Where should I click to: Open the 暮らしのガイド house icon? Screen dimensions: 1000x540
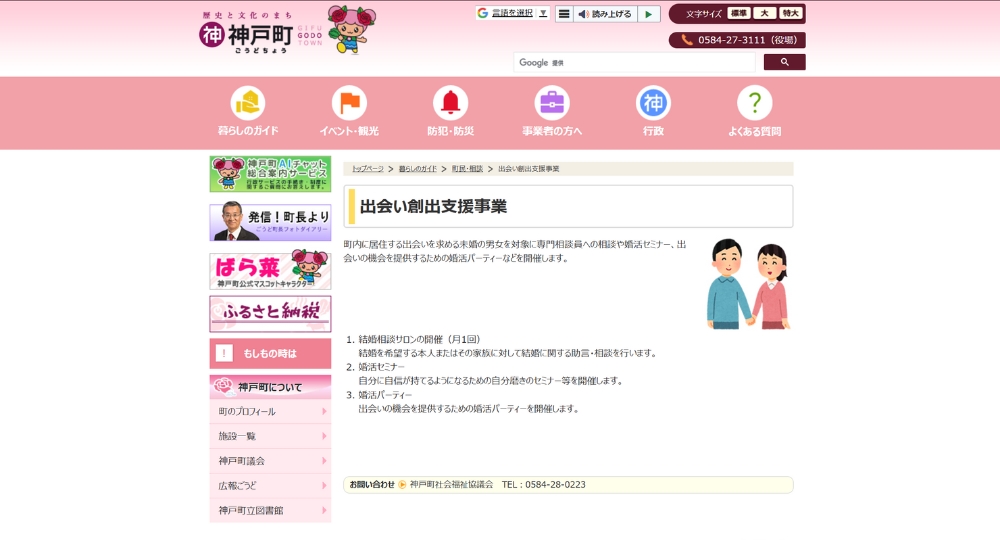click(x=248, y=103)
